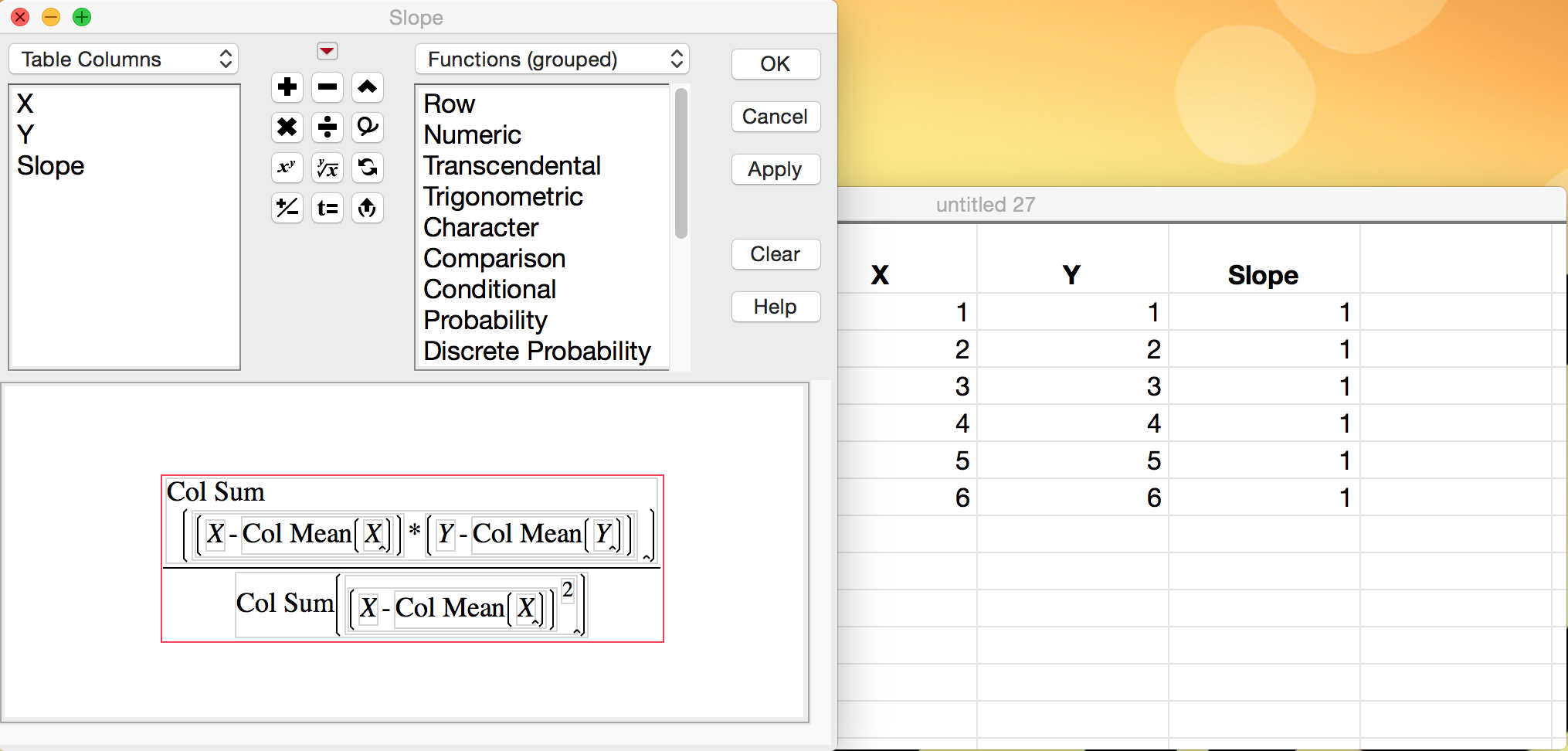Choose the Conditional function group
This screenshot has height=751, width=1568.
(x=490, y=290)
